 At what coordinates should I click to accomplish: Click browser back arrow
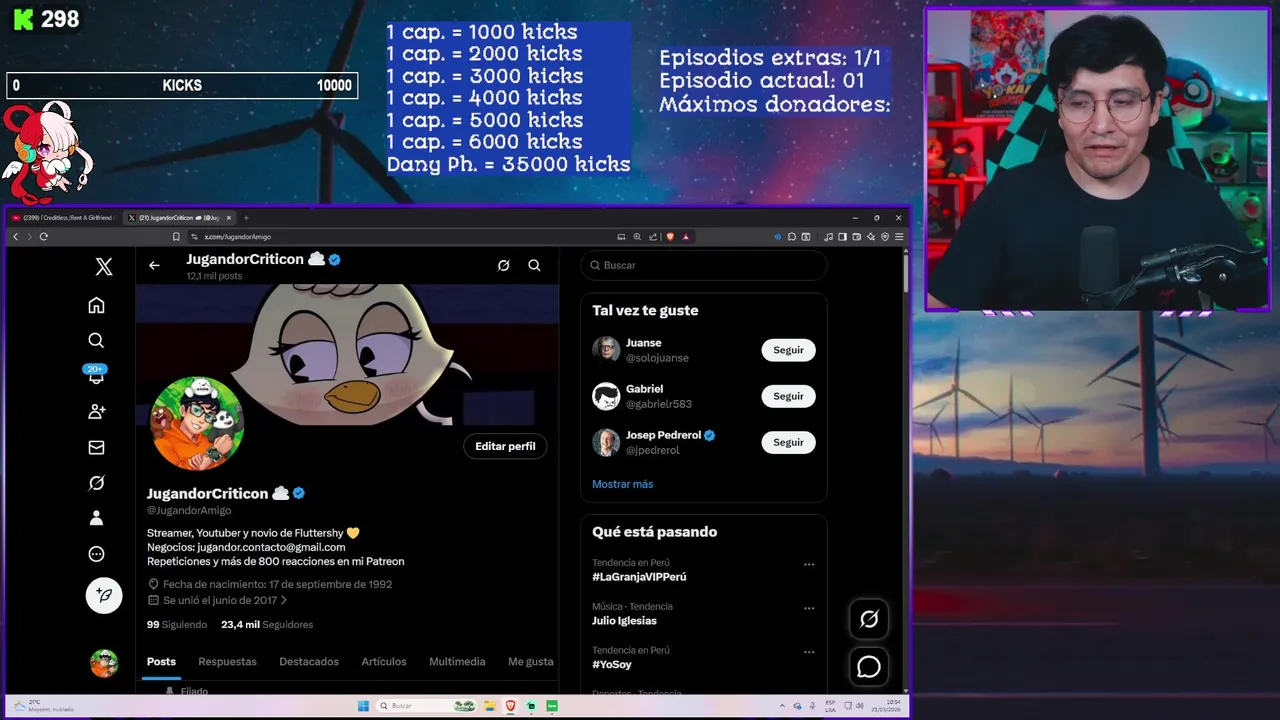point(15,237)
